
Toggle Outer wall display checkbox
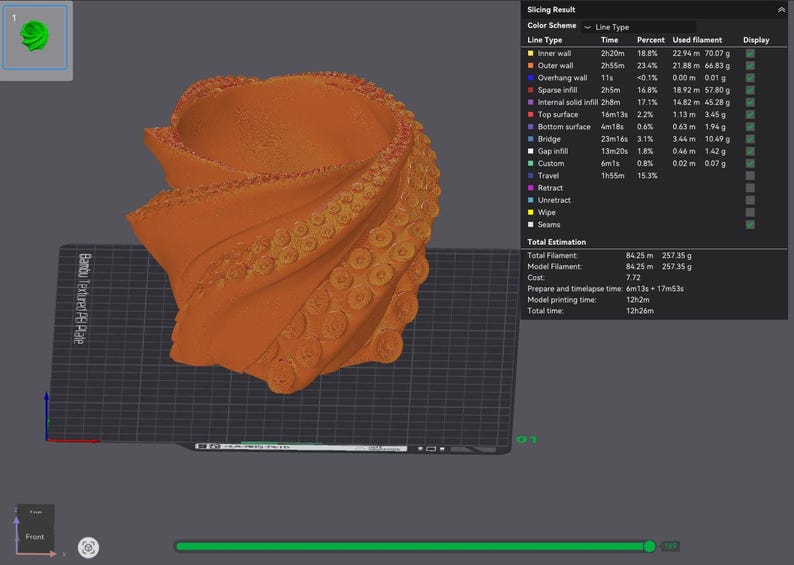pyautogui.click(x=750, y=65)
